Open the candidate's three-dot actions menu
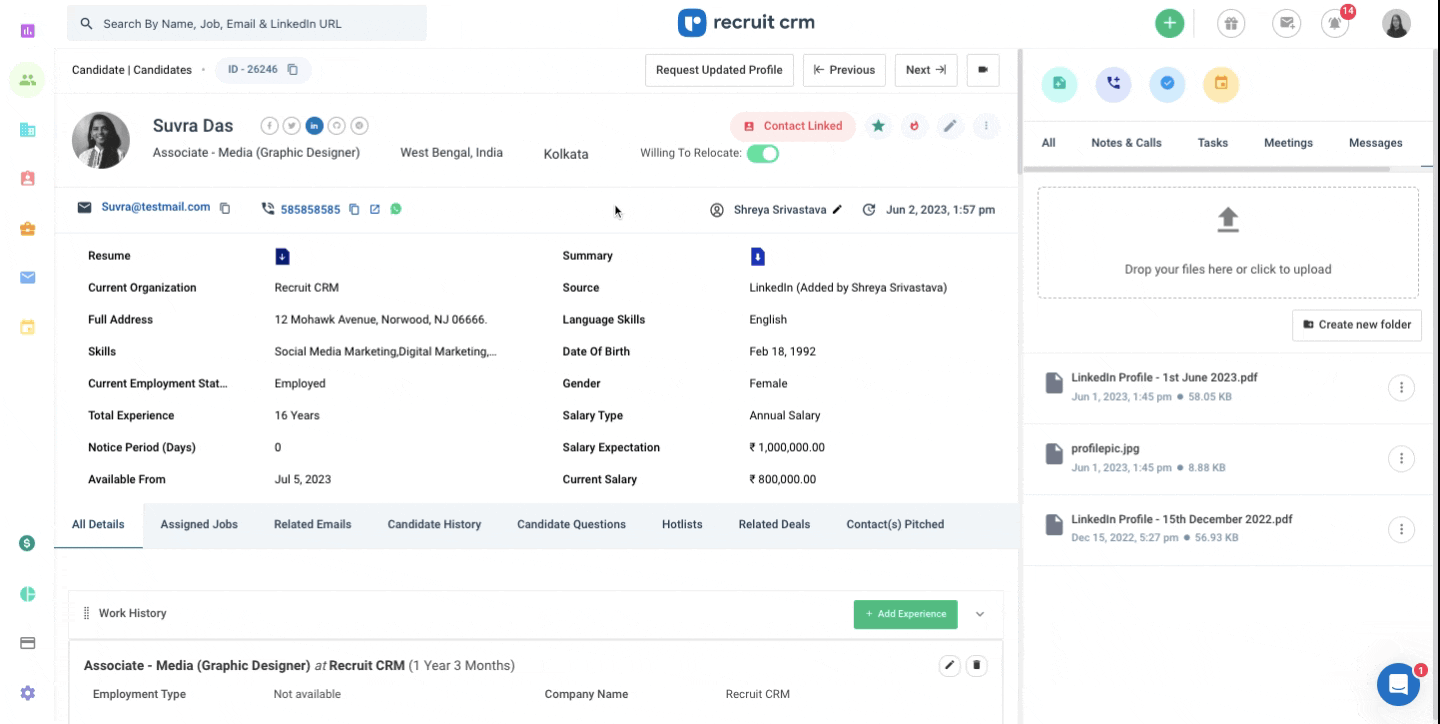The image size is (1440, 724). point(986,125)
